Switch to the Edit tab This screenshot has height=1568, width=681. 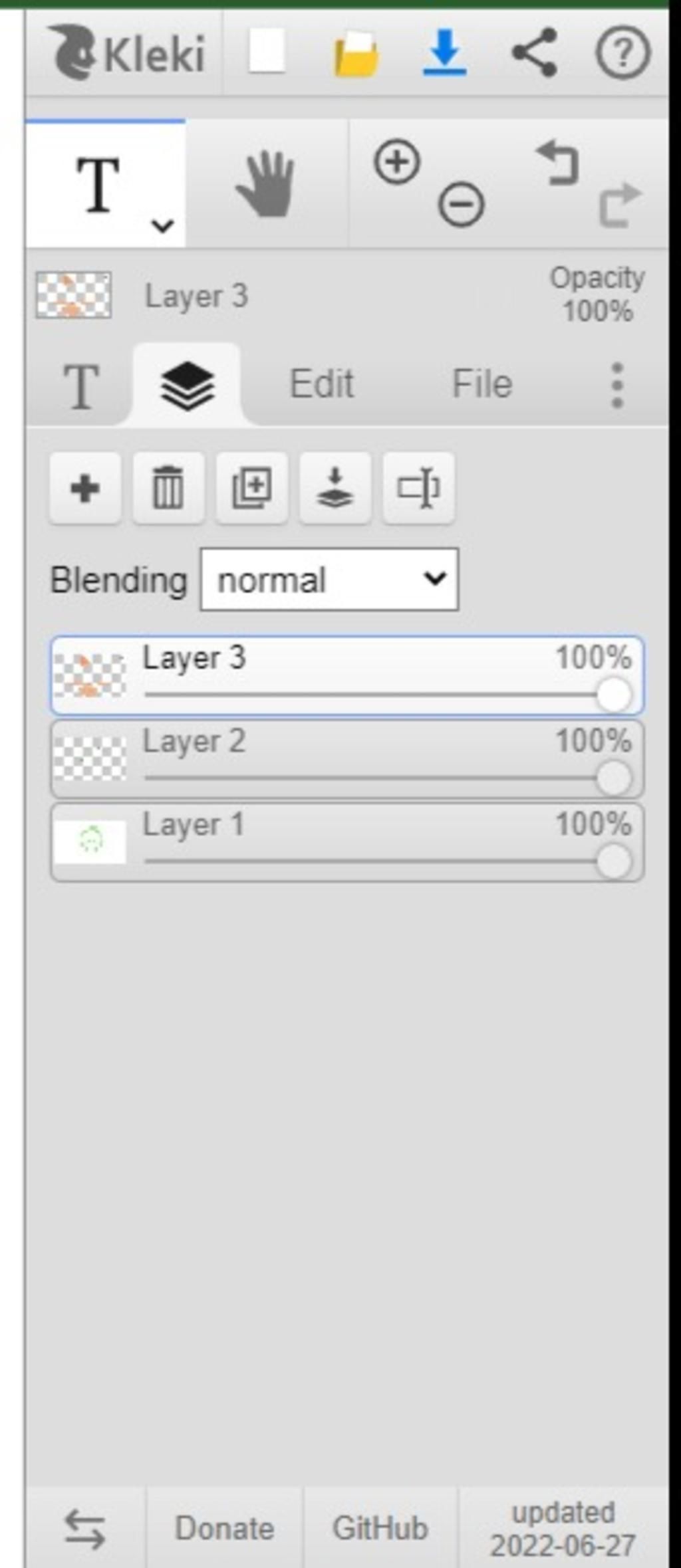coord(322,384)
